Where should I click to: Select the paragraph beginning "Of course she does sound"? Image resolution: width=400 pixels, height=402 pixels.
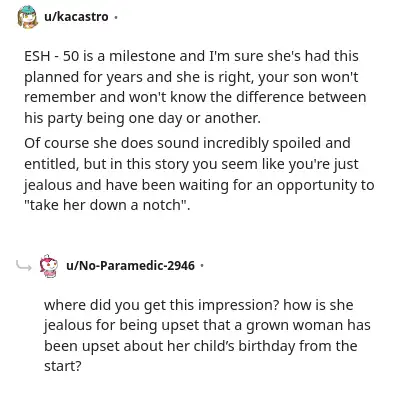tap(199, 174)
